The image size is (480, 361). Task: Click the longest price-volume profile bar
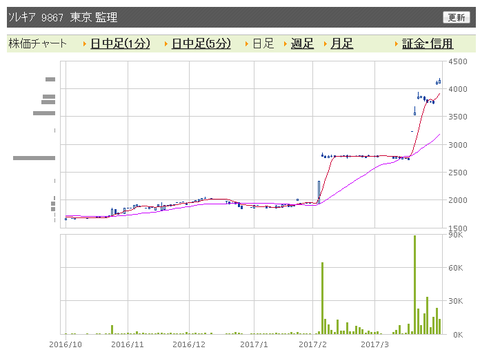(34, 158)
